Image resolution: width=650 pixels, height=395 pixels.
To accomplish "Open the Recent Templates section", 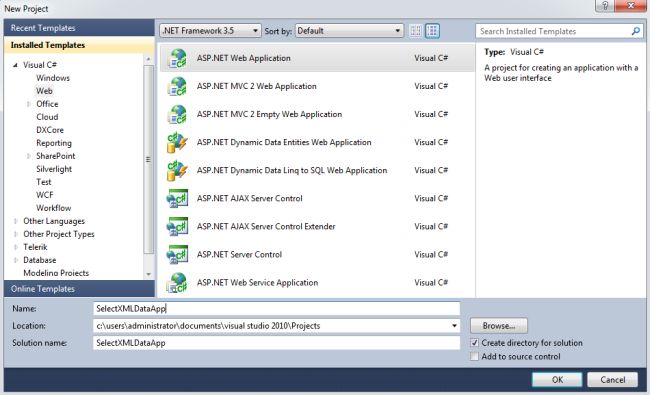I will click(x=79, y=28).
